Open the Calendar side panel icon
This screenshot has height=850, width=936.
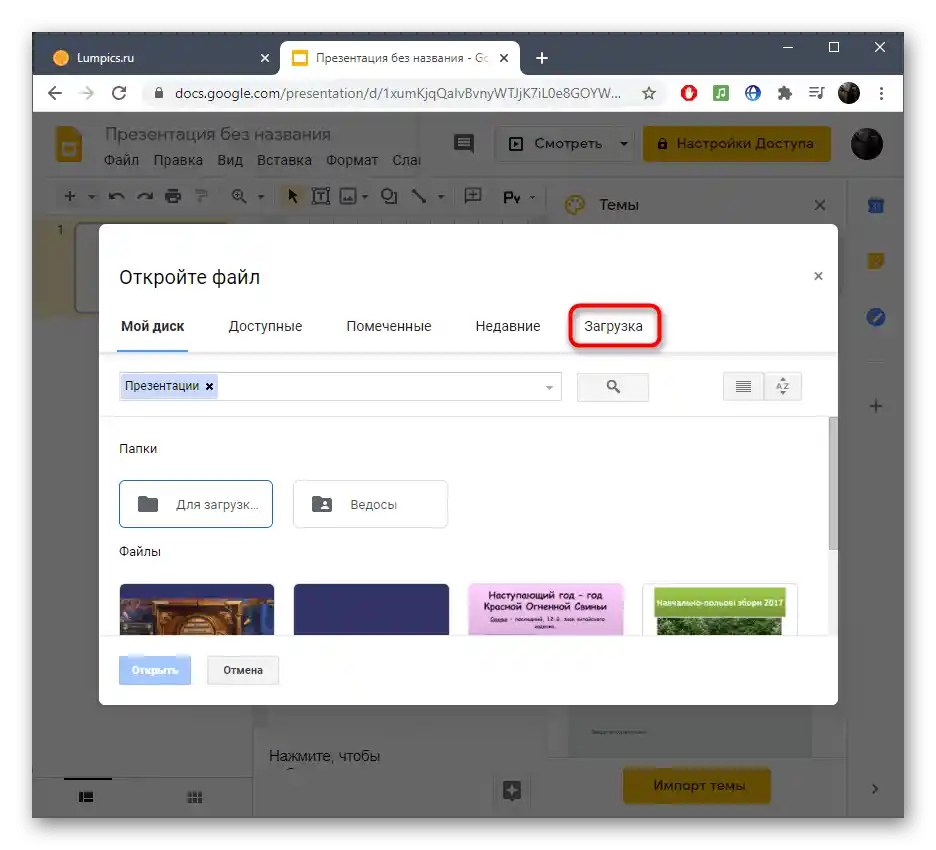click(x=876, y=206)
